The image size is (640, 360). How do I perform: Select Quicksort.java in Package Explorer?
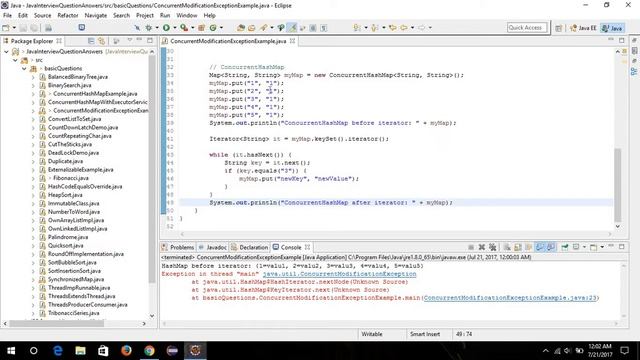[65, 245]
